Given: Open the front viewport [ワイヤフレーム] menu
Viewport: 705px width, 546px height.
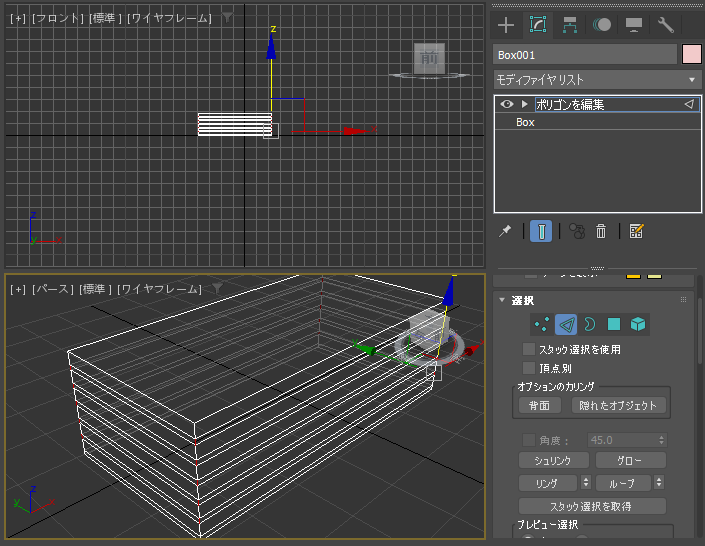Looking at the screenshot, I should pyautogui.click(x=169, y=18).
